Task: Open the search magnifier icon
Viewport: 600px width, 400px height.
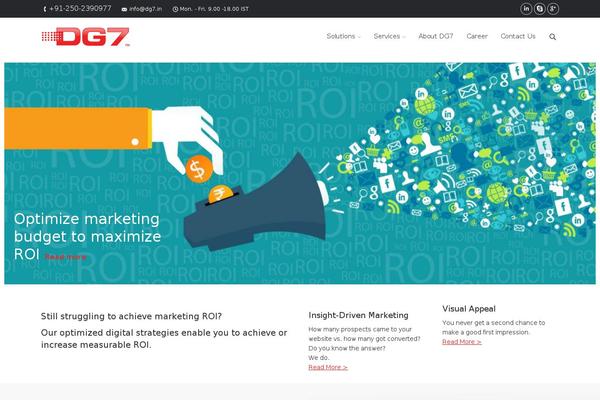Action: click(553, 37)
